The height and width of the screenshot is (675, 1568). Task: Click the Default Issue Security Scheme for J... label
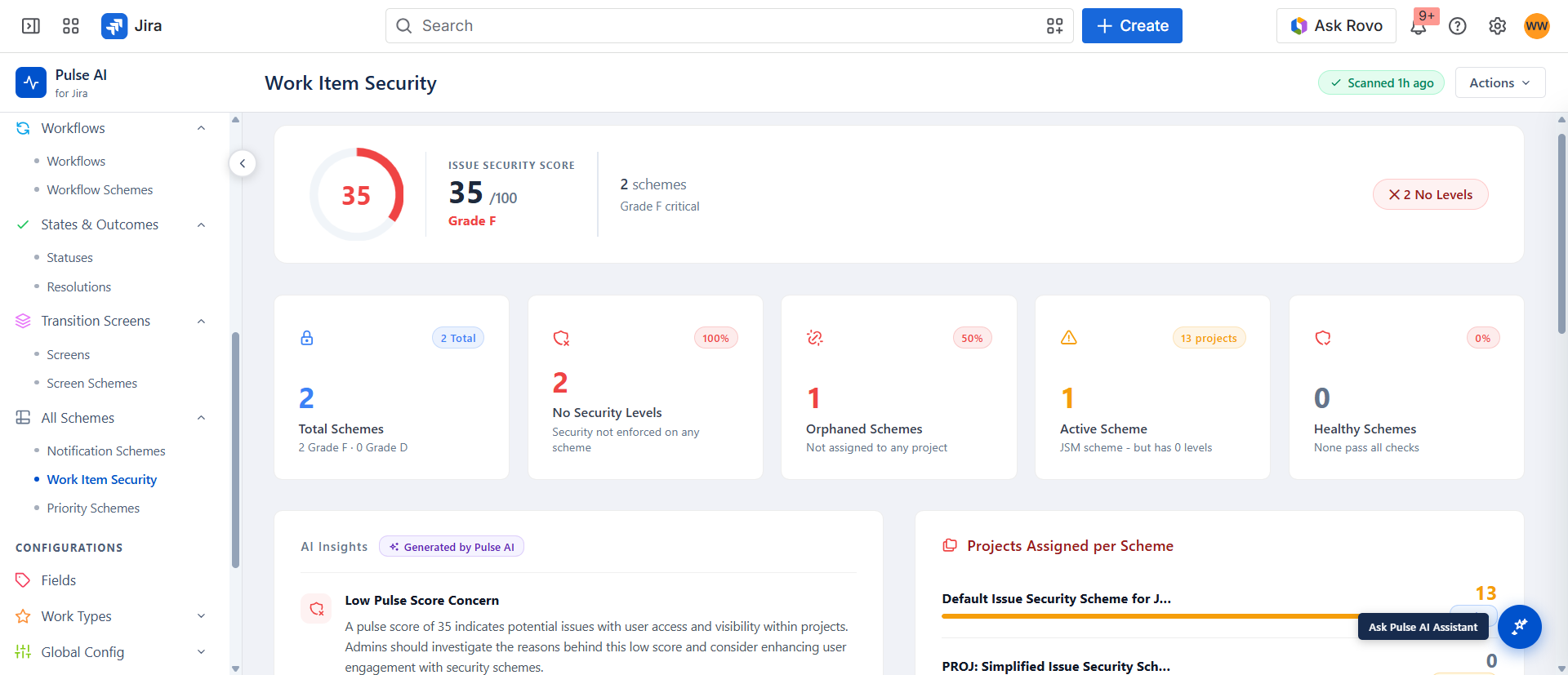coord(1057,598)
